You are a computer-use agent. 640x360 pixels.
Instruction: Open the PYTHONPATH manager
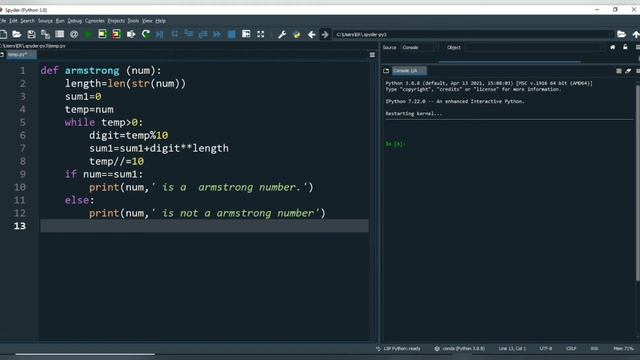point(297,34)
